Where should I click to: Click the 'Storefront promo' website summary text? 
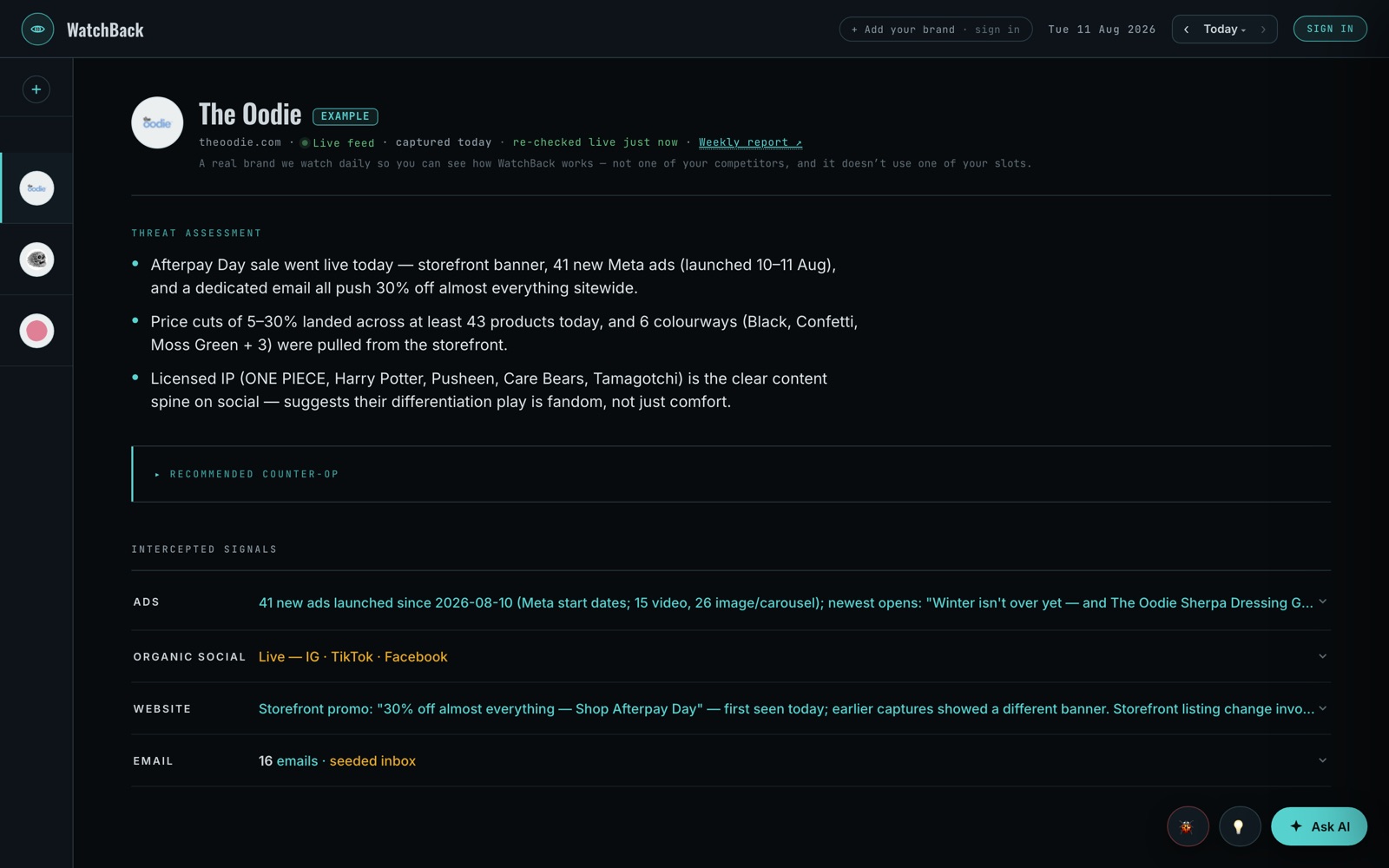(x=786, y=709)
